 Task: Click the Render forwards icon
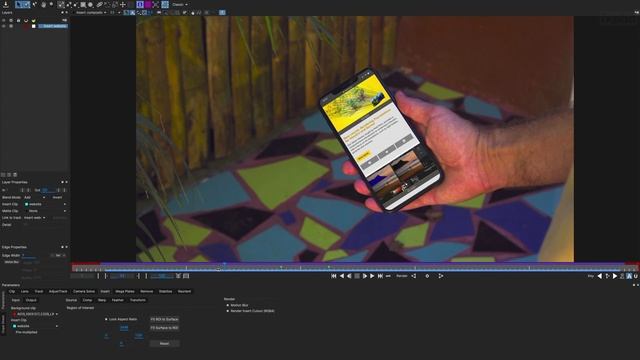[x=441, y=276]
